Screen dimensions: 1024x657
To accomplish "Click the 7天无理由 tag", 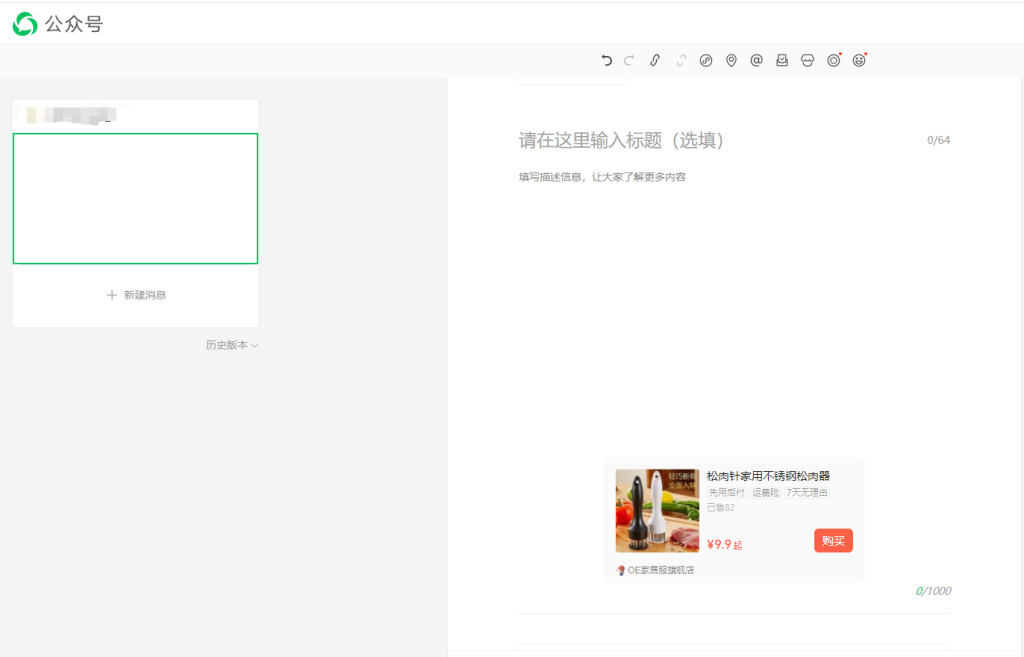I will [807, 492].
